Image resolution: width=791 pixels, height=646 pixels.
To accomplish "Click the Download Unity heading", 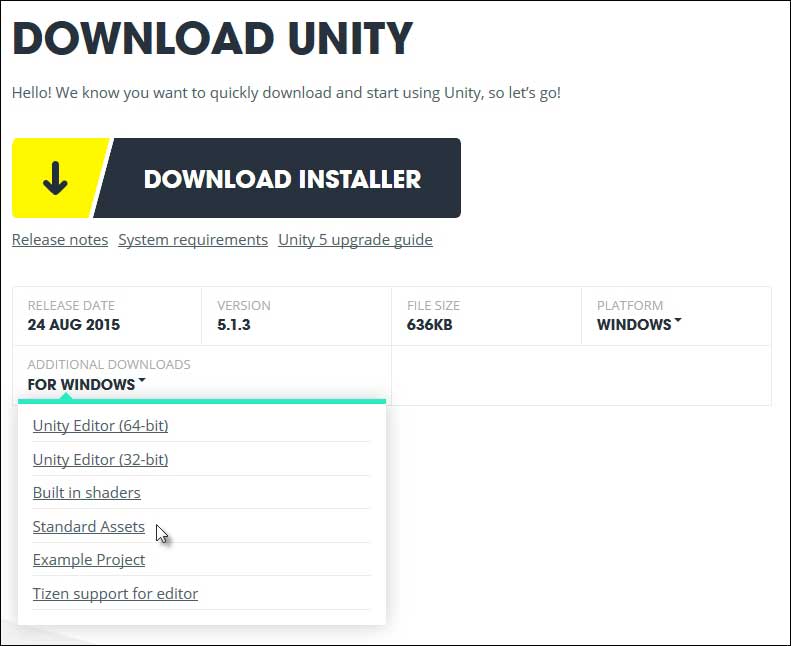I will 212,38.
